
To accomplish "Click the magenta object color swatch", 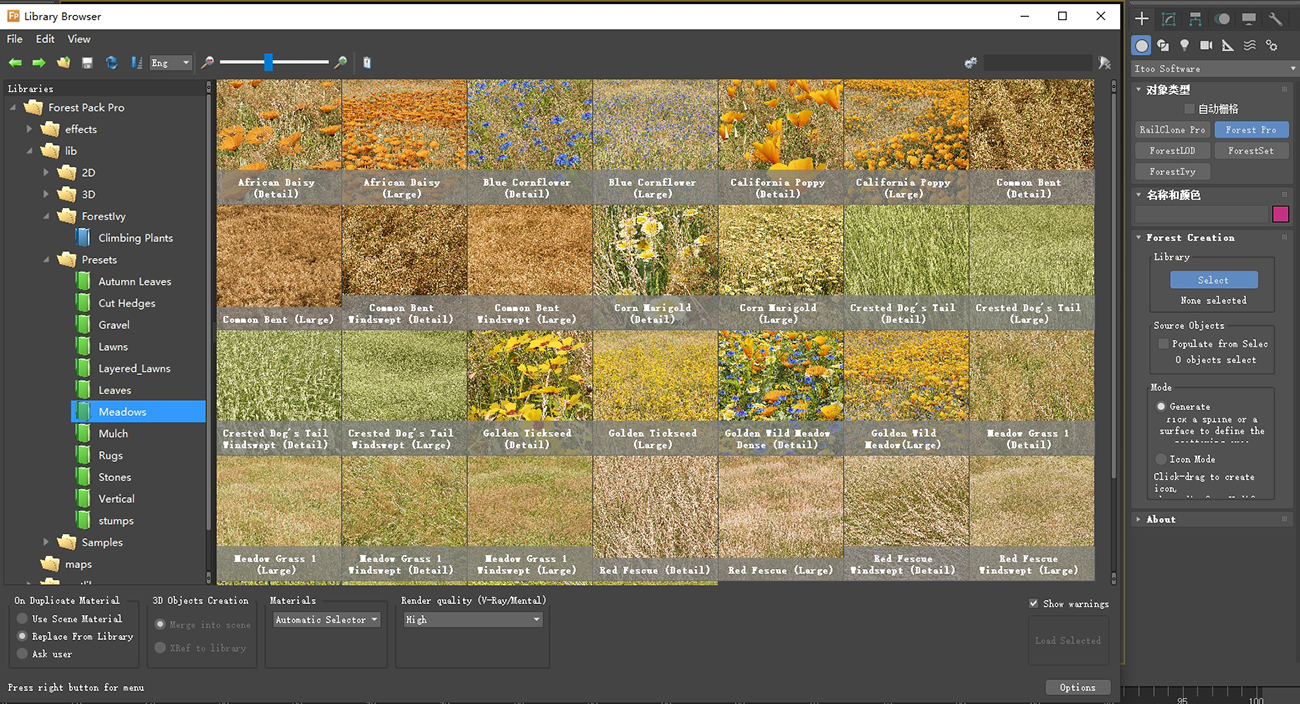I will pyautogui.click(x=1281, y=214).
